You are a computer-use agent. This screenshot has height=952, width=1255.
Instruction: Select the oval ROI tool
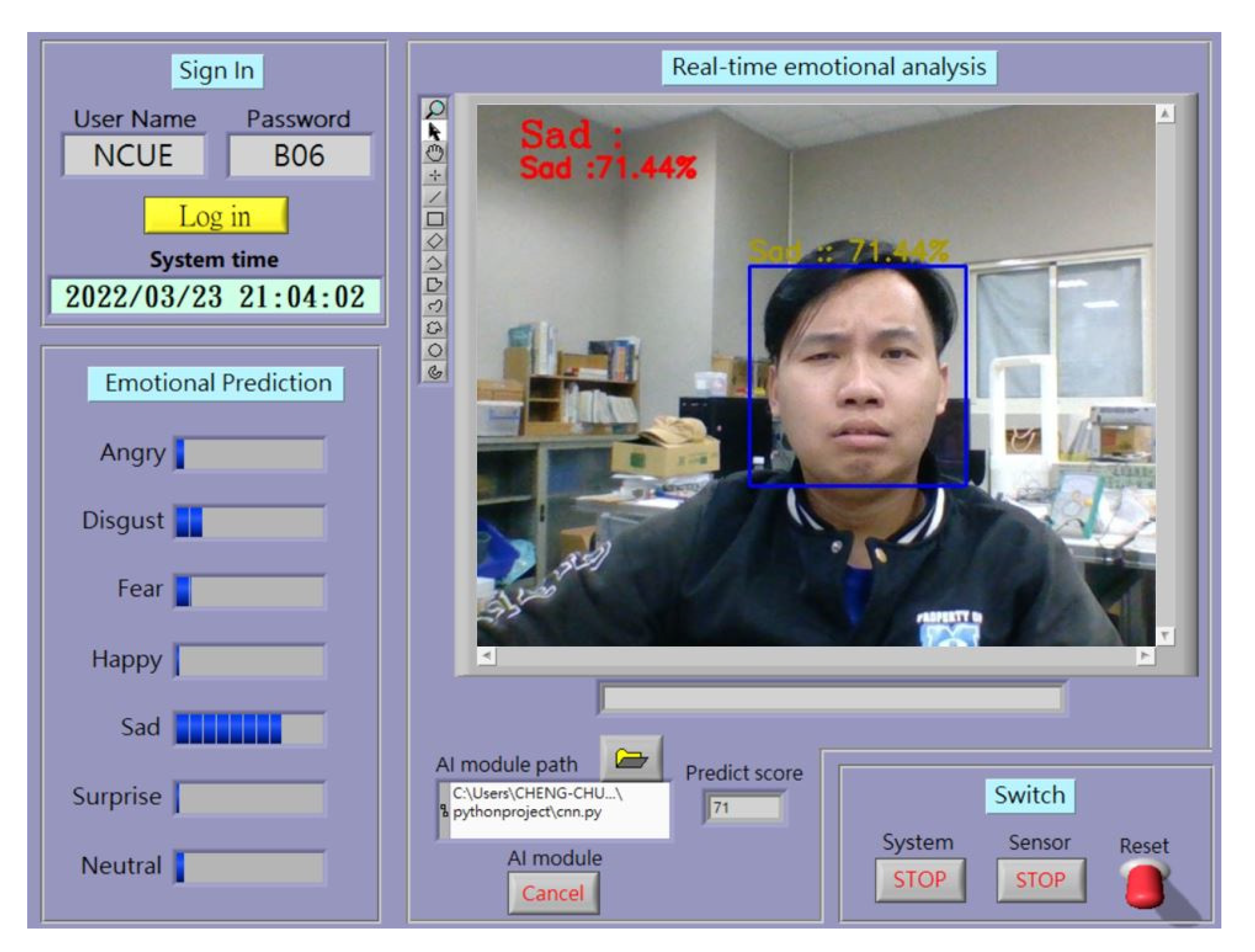point(435,350)
